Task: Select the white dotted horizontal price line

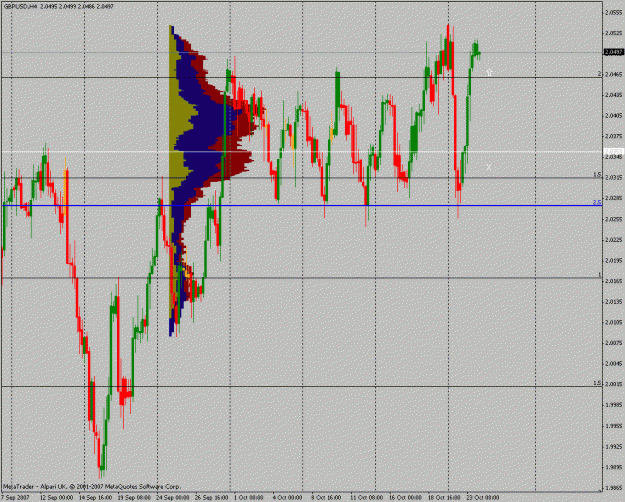Action: [x=302, y=152]
